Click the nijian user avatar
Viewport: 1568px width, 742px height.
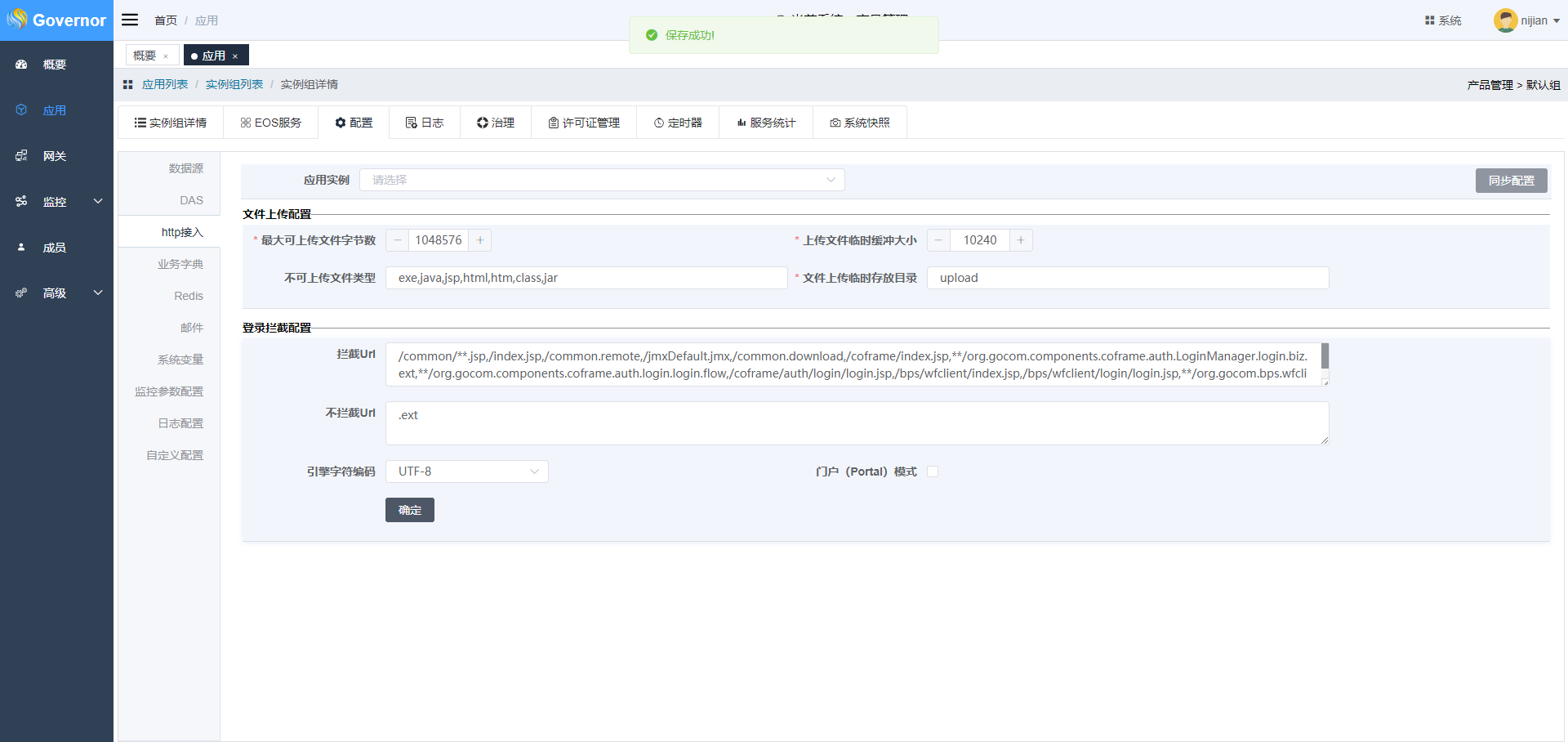[1505, 20]
